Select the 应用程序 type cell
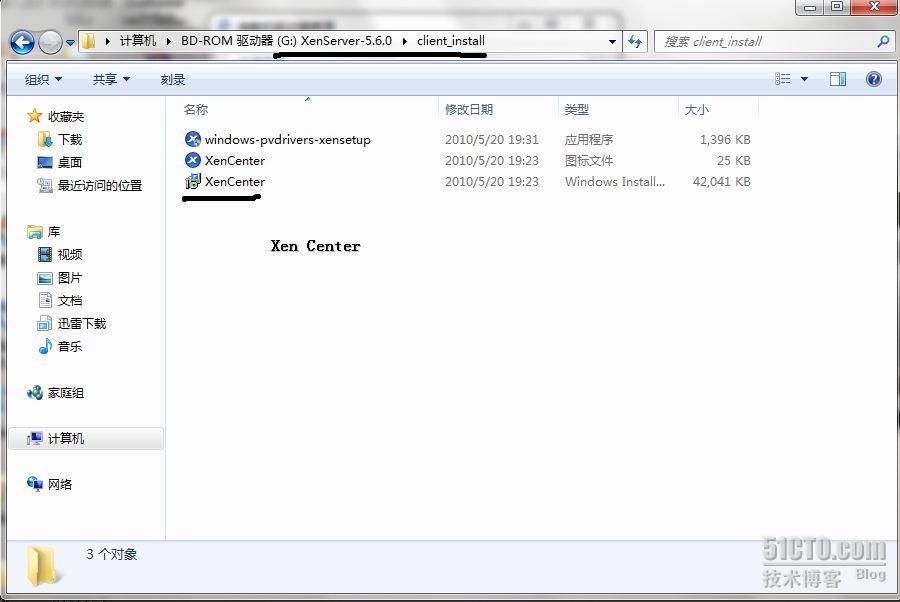Viewport: 900px width, 602px height. [x=589, y=139]
